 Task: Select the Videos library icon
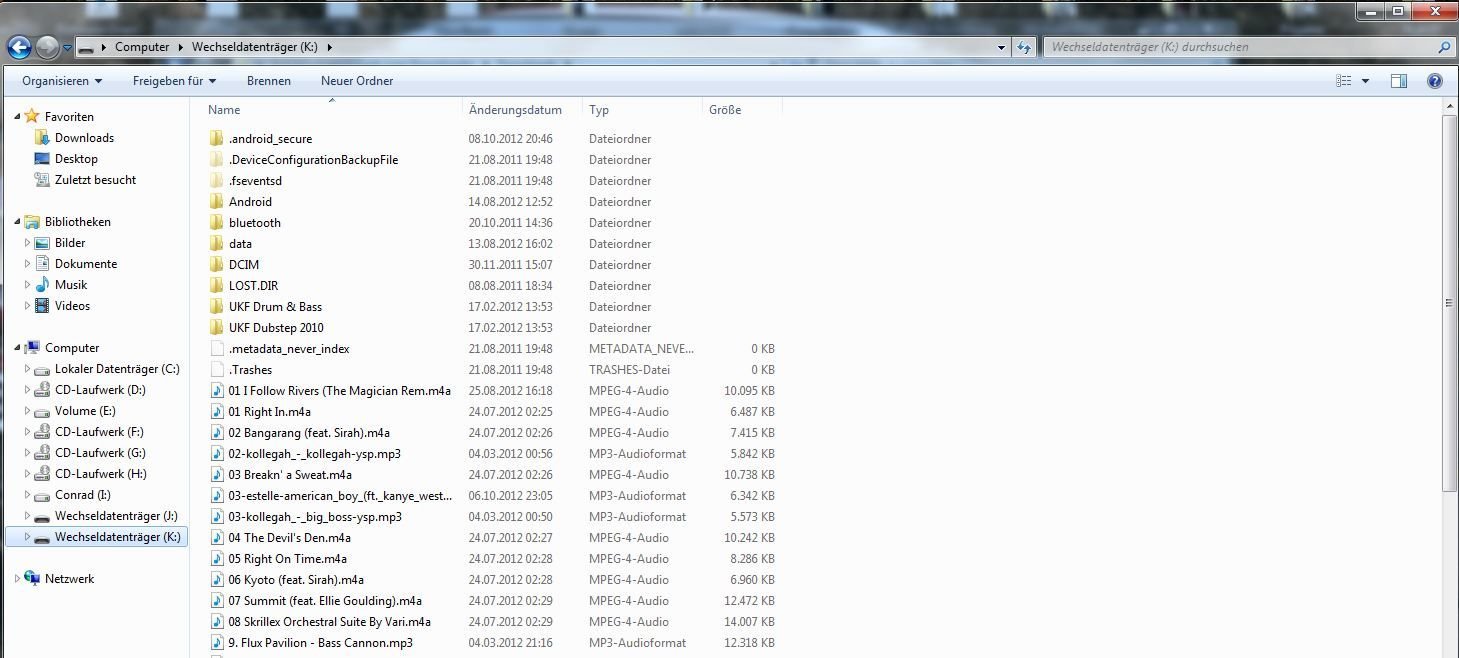pyautogui.click(x=42, y=306)
